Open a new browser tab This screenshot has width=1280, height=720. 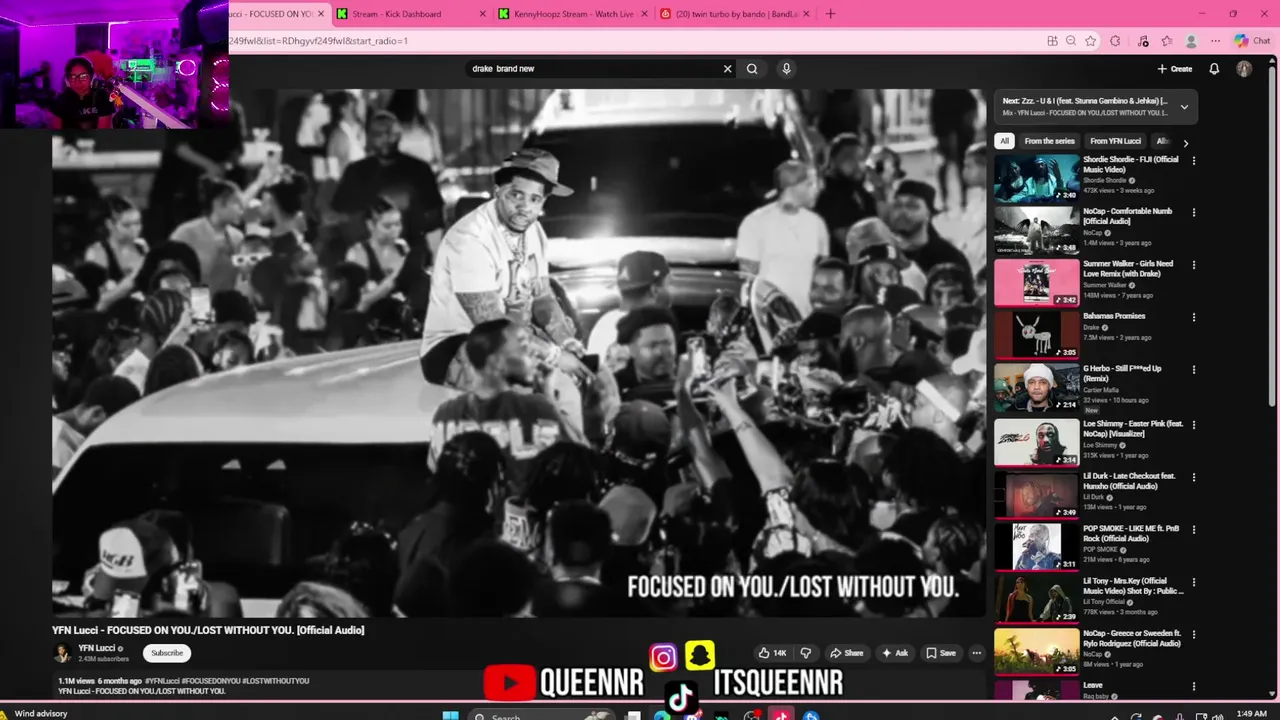tap(830, 14)
